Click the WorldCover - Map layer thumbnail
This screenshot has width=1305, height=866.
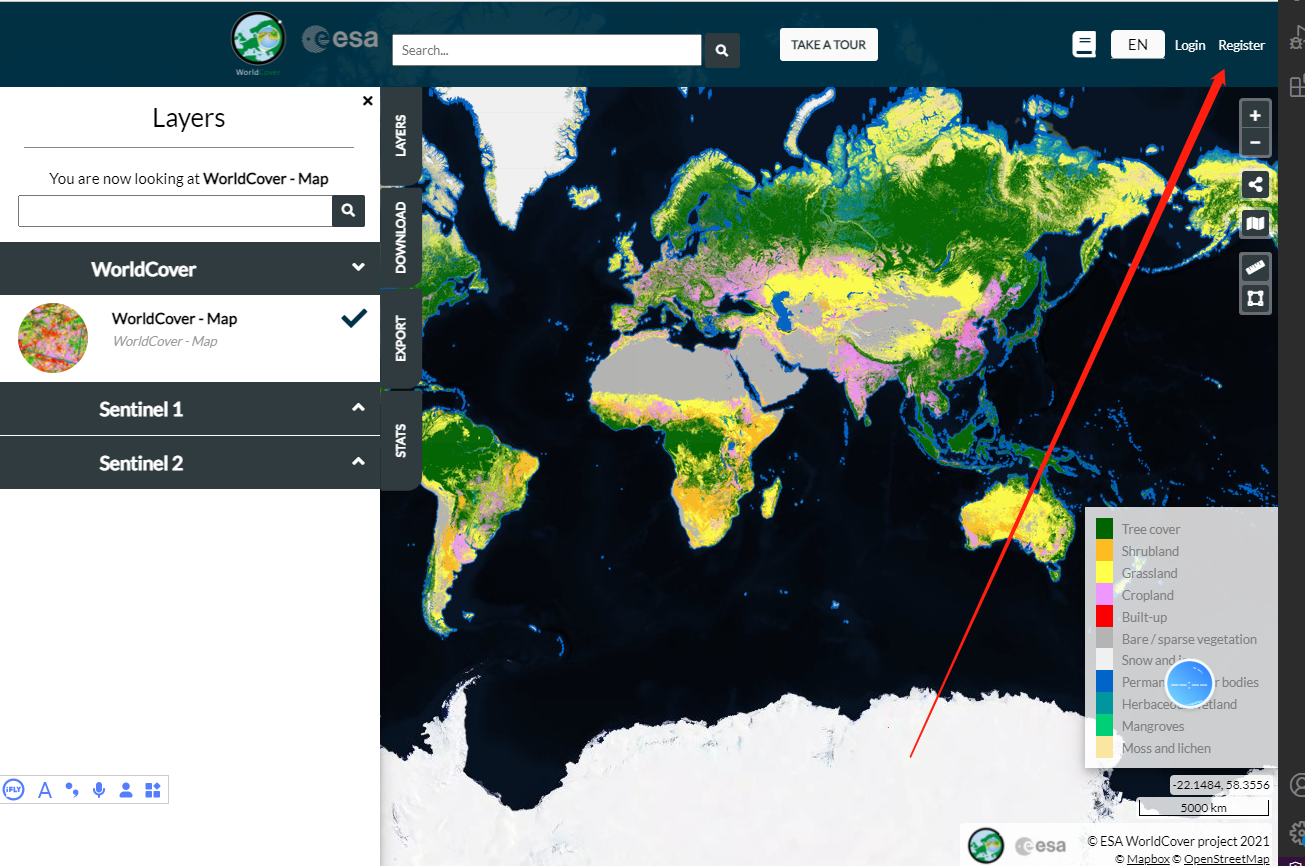(x=52, y=338)
